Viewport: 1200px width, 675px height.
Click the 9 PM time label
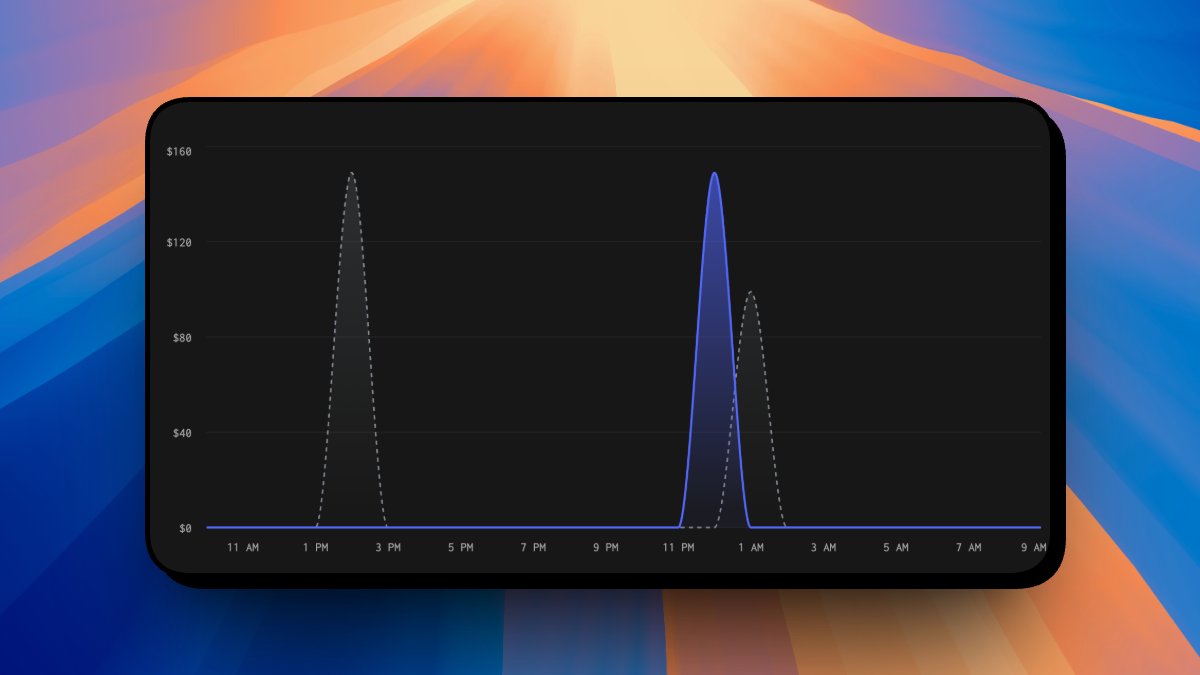[606, 547]
